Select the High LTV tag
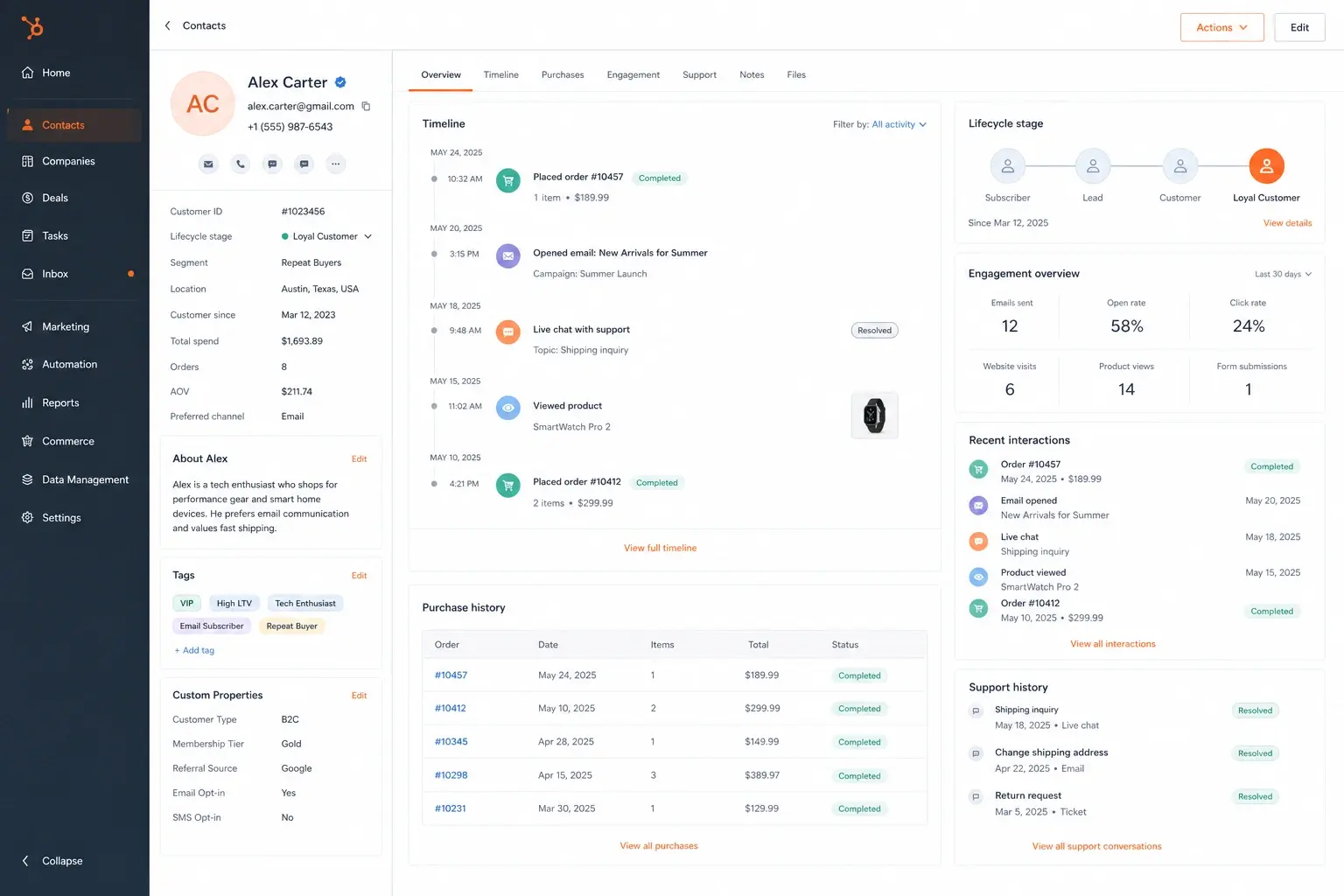 (x=234, y=603)
